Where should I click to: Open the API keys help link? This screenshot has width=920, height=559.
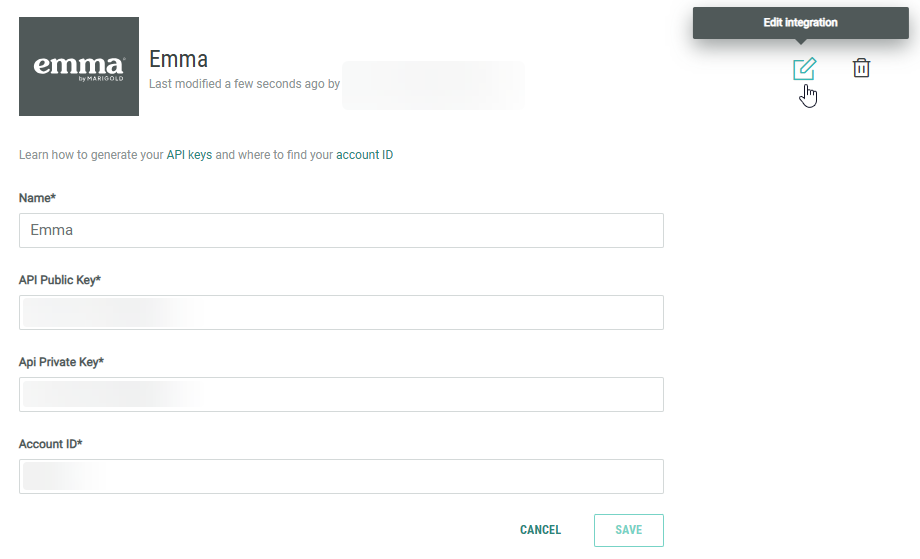click(189, 155)
